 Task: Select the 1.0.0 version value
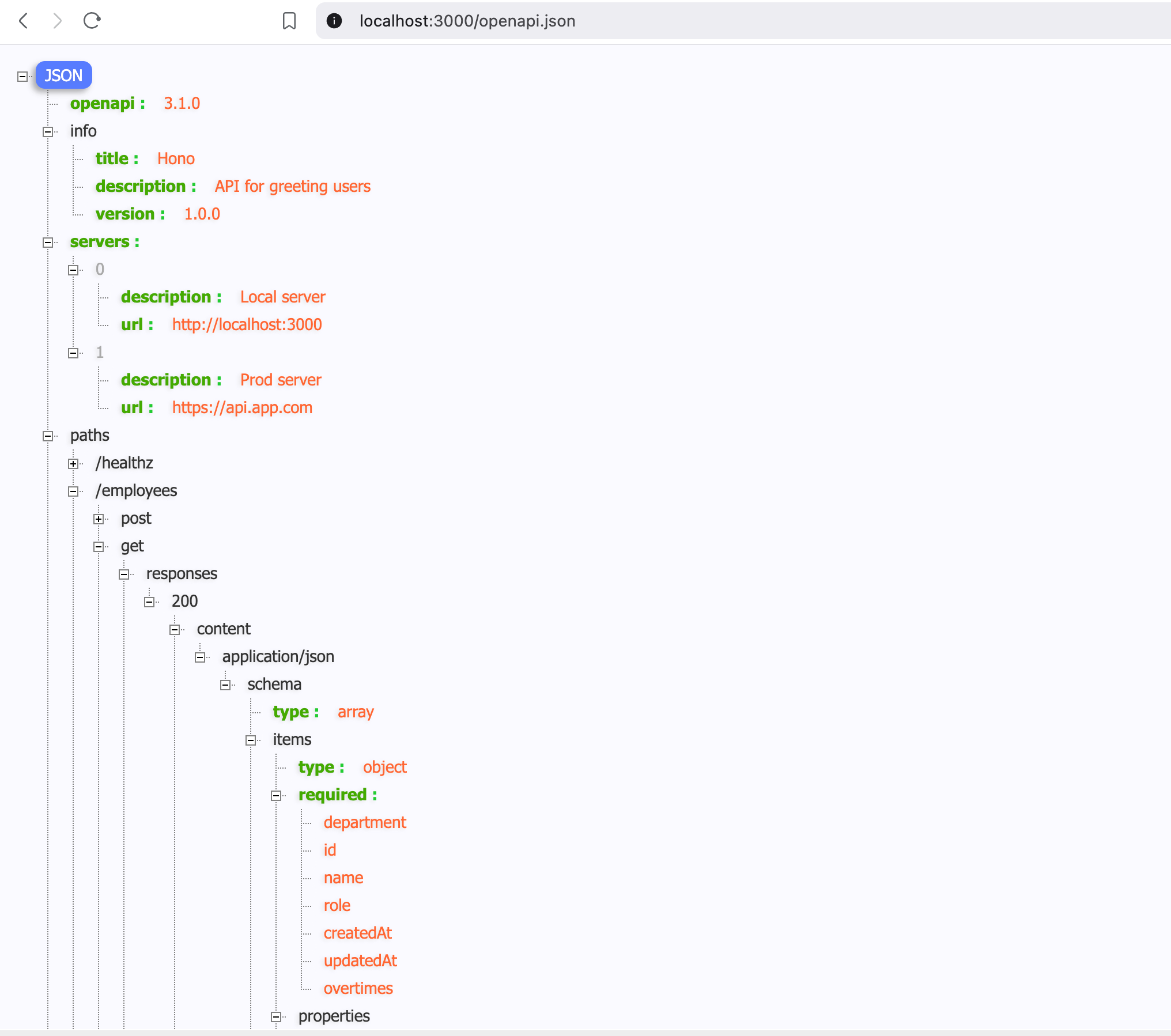[x=202, y=214]
